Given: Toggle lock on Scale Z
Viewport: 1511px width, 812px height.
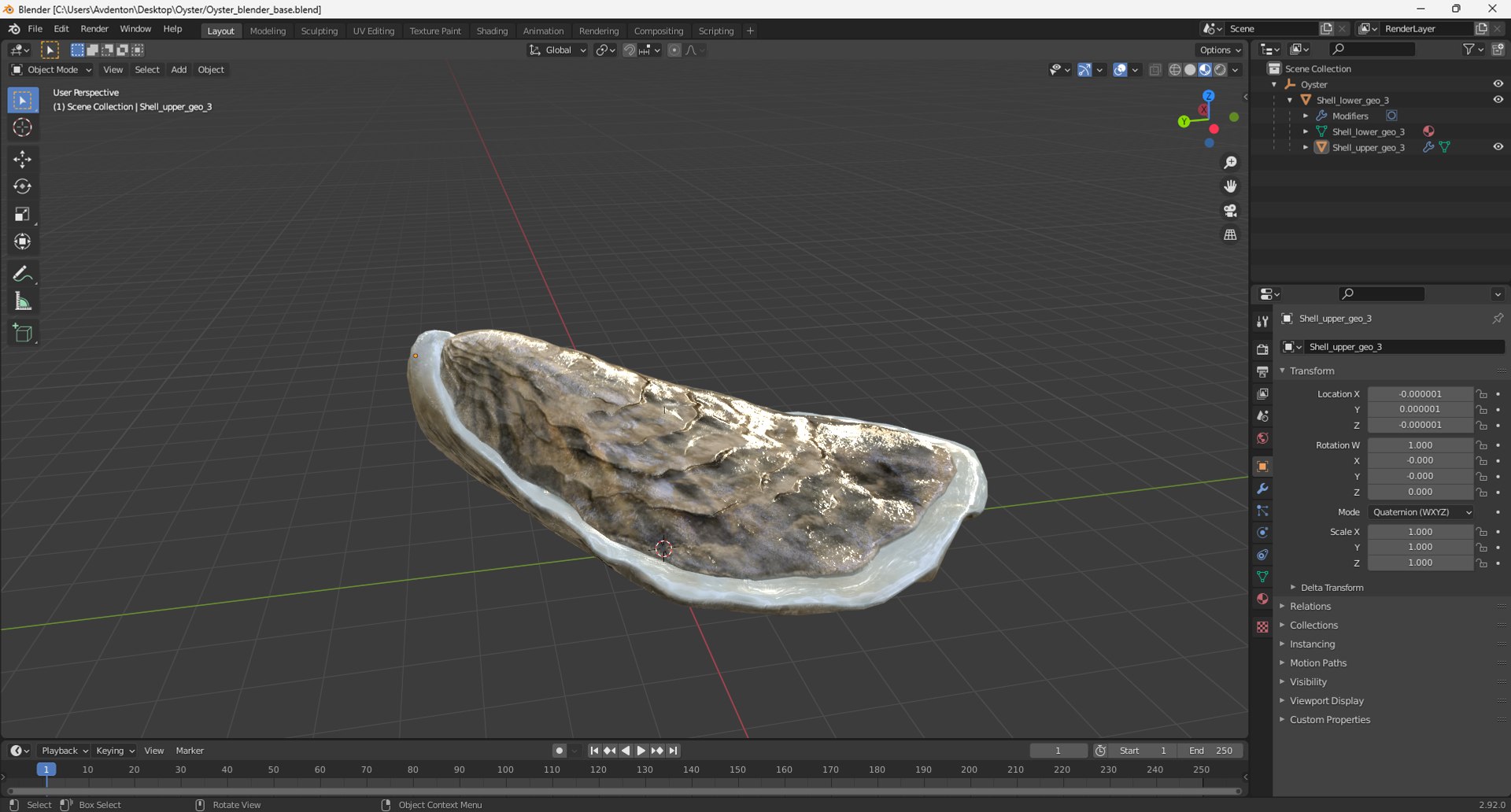Looking at the screenshot, I should click(x=1482, y=563).
